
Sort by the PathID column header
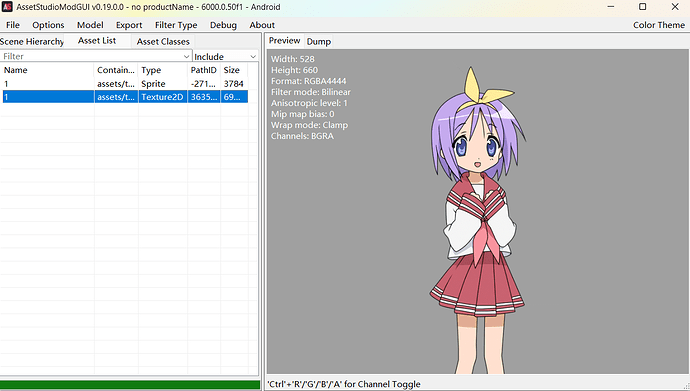(x=204, y=70)
